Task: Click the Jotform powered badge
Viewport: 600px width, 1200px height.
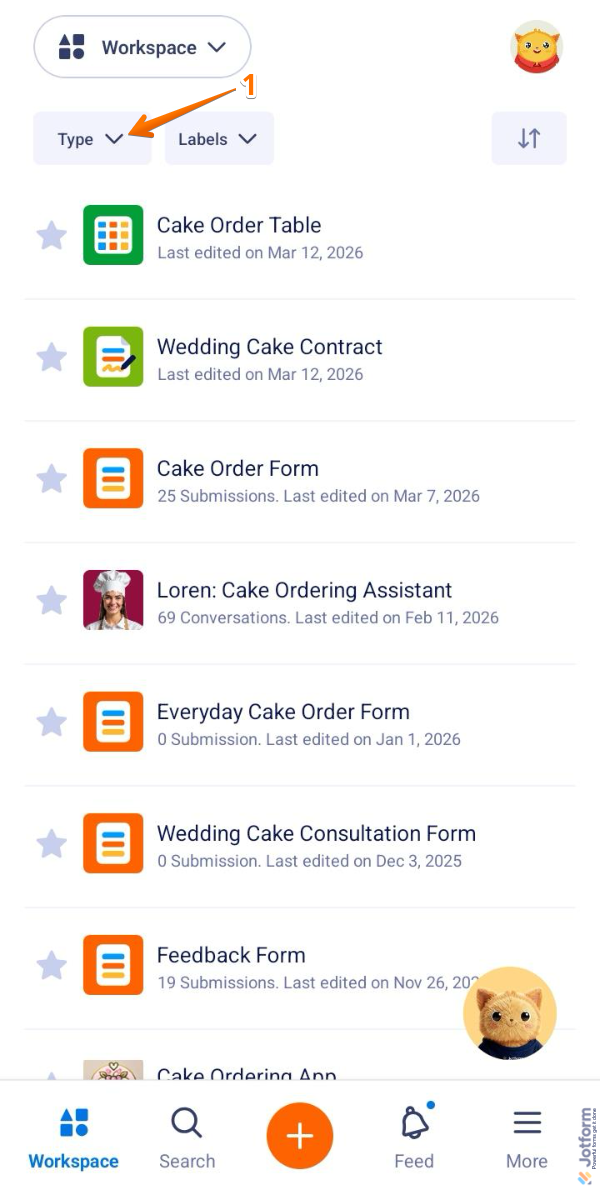Action: [x=587, y=1140]
